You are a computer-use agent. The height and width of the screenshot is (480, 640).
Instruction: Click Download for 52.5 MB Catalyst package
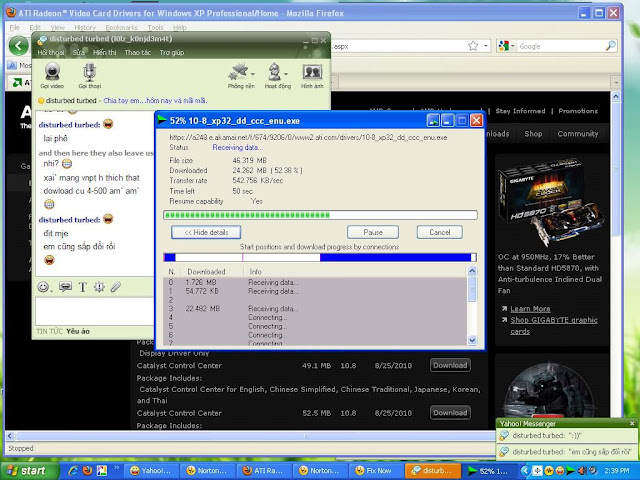tap(450, 412)
